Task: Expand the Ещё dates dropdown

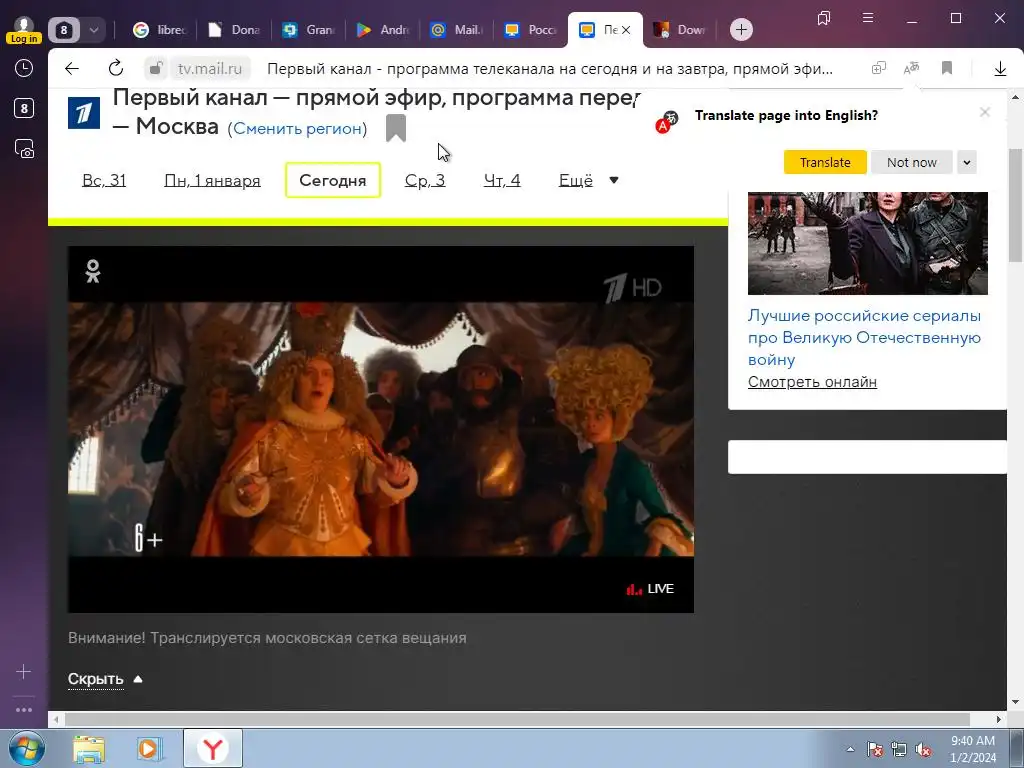Action: (588, 180)
